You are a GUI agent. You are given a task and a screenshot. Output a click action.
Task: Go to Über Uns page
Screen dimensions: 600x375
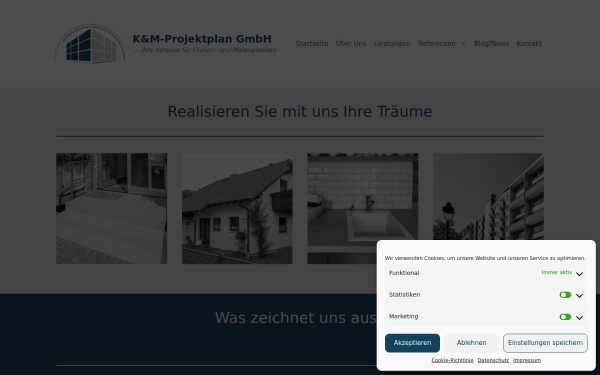(351, 44)
